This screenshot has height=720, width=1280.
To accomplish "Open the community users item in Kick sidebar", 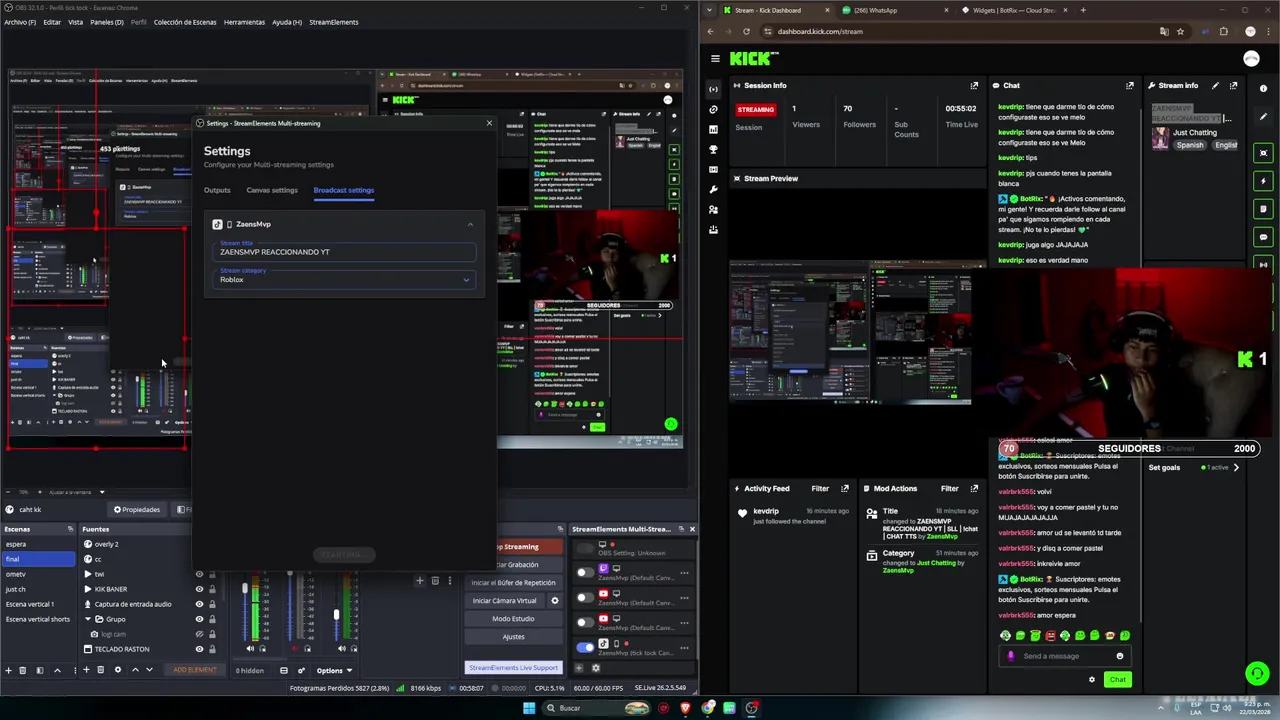I will tap(713, 209).
